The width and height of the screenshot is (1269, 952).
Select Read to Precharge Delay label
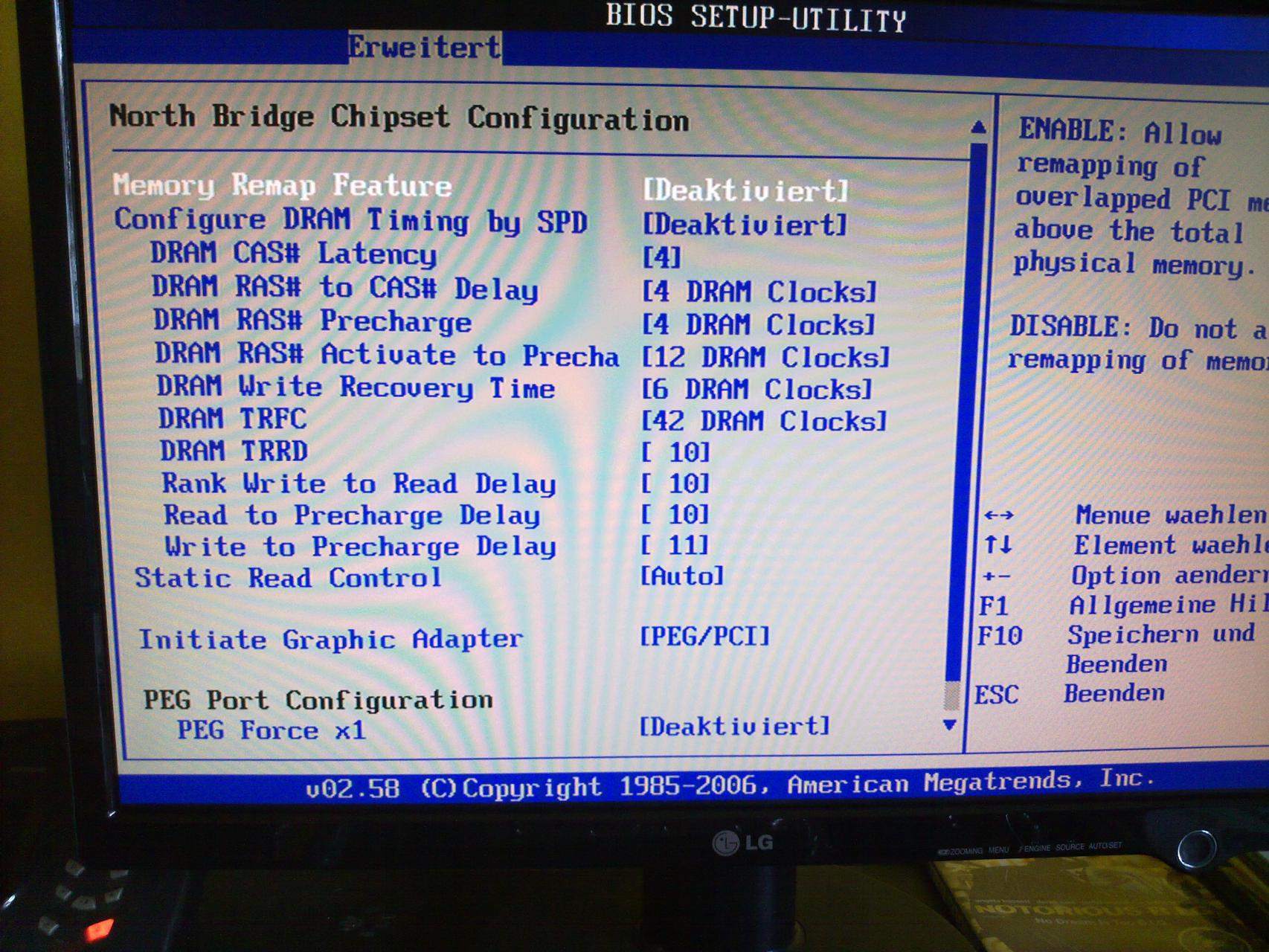tap(352, 515)
